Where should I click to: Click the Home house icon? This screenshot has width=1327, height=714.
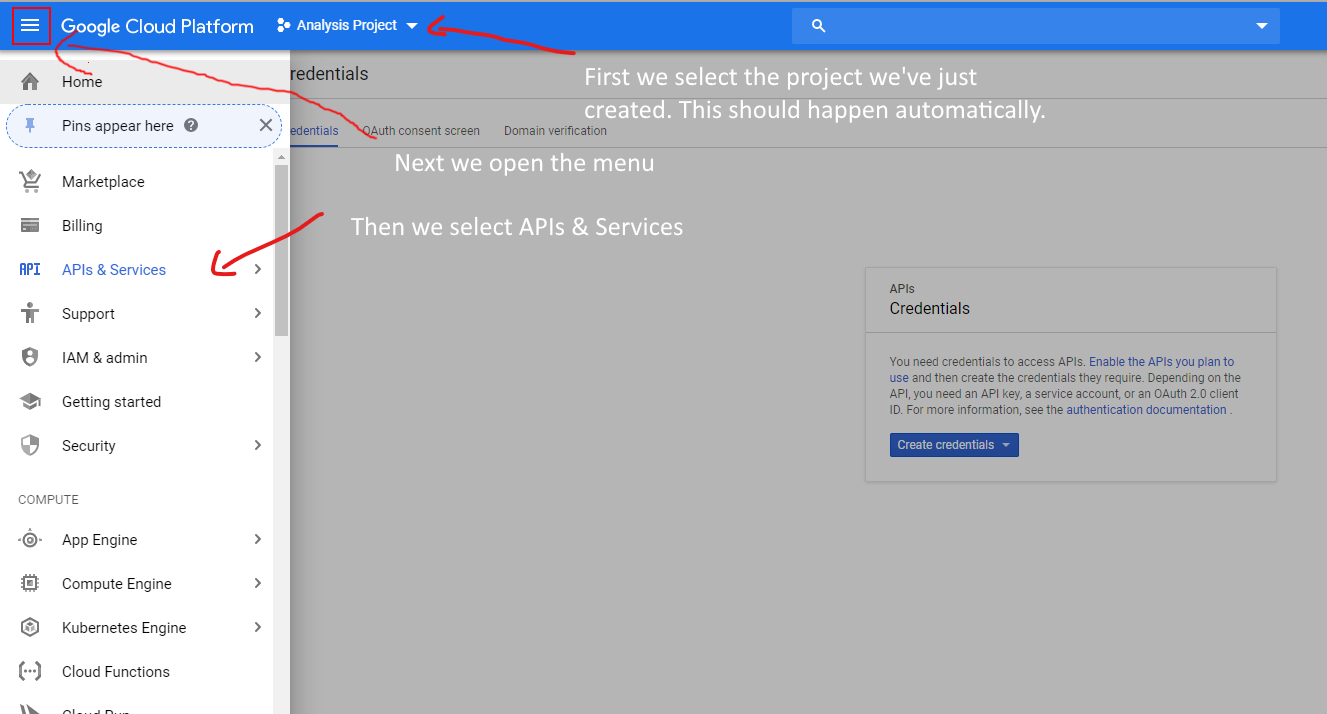point(30,82)
